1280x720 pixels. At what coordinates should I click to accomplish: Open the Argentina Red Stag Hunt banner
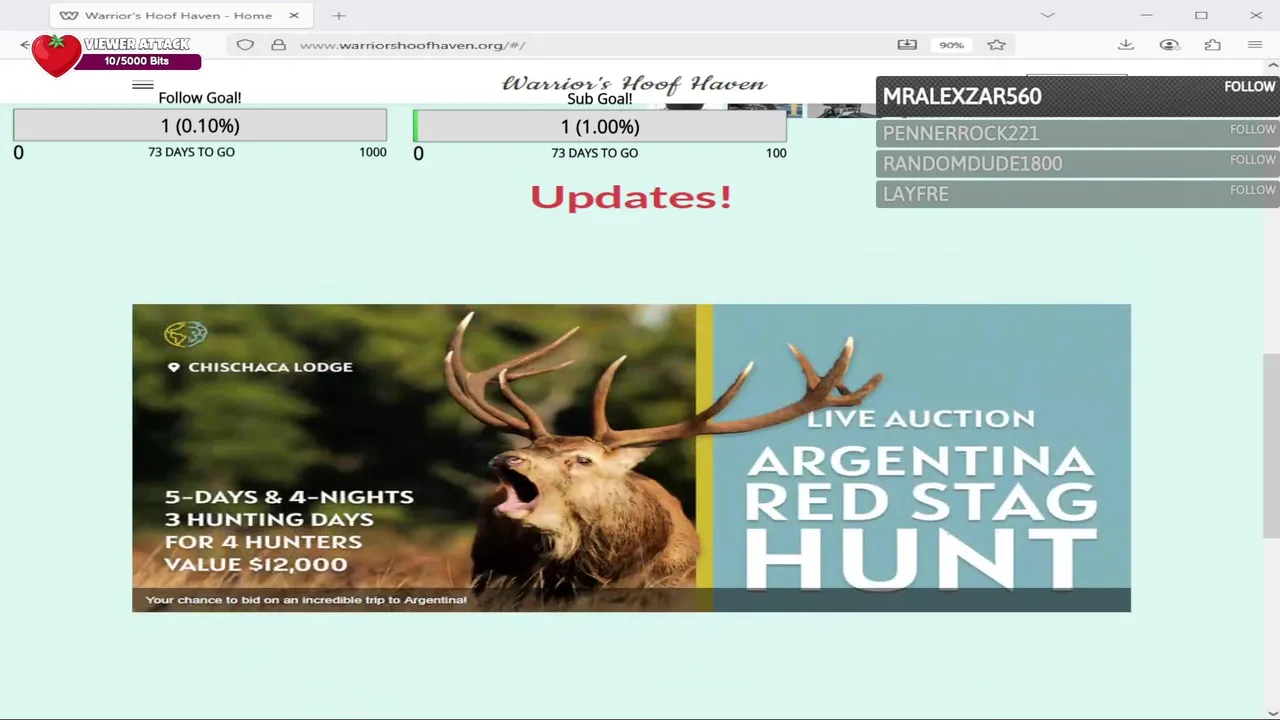click(631, 458)
